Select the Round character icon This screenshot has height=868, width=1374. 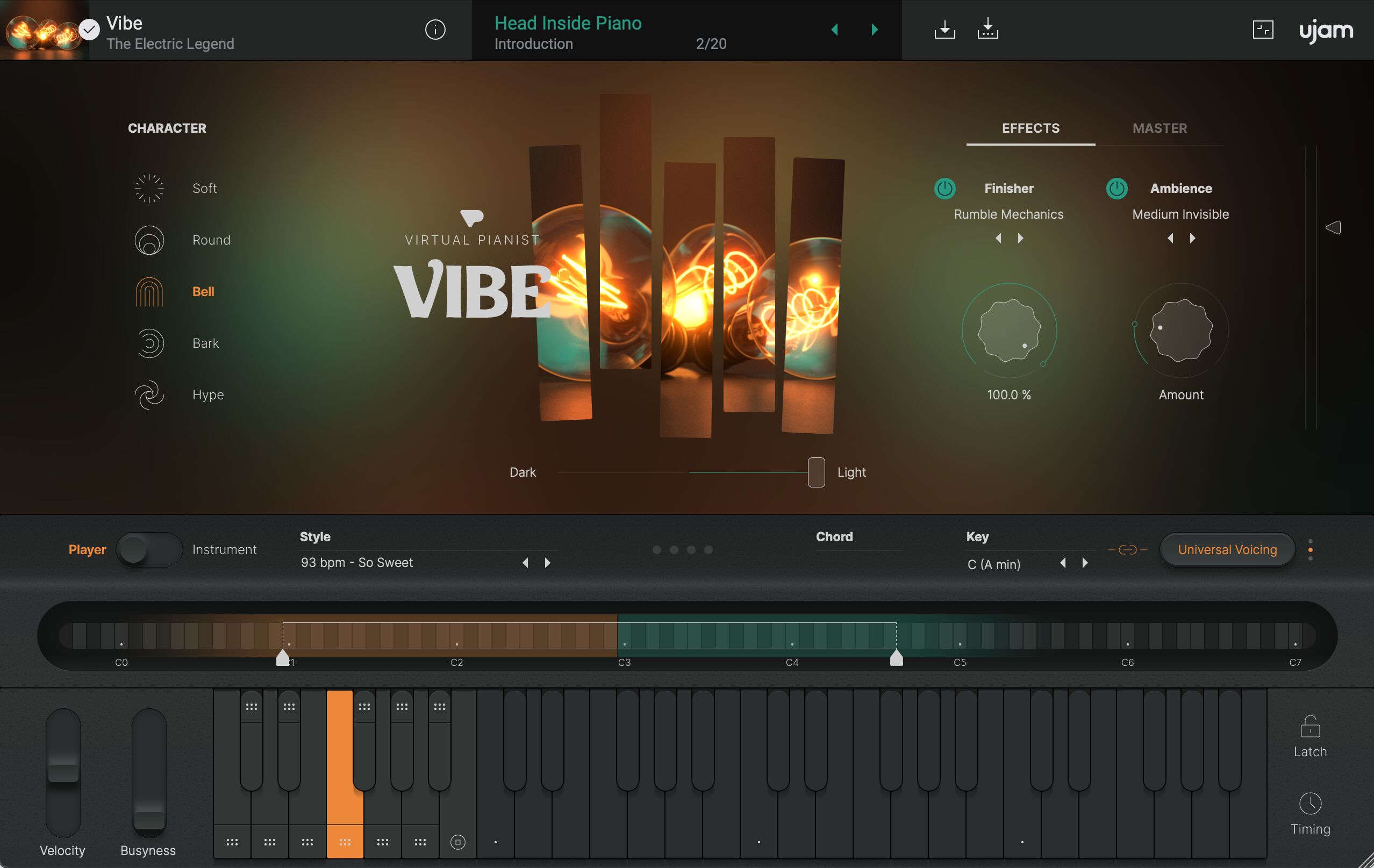149,240
